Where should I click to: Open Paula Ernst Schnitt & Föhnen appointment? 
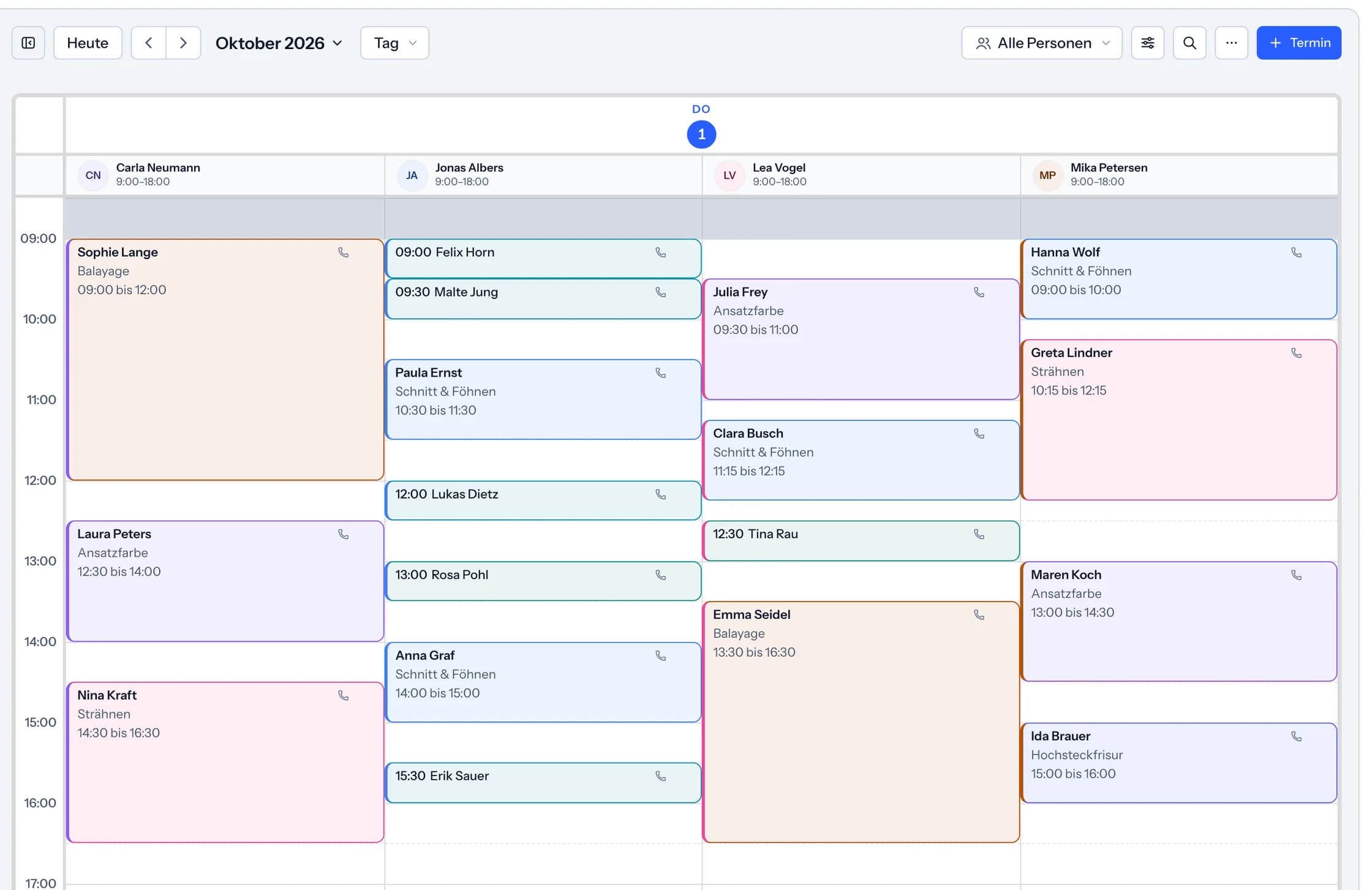point(543,399)
